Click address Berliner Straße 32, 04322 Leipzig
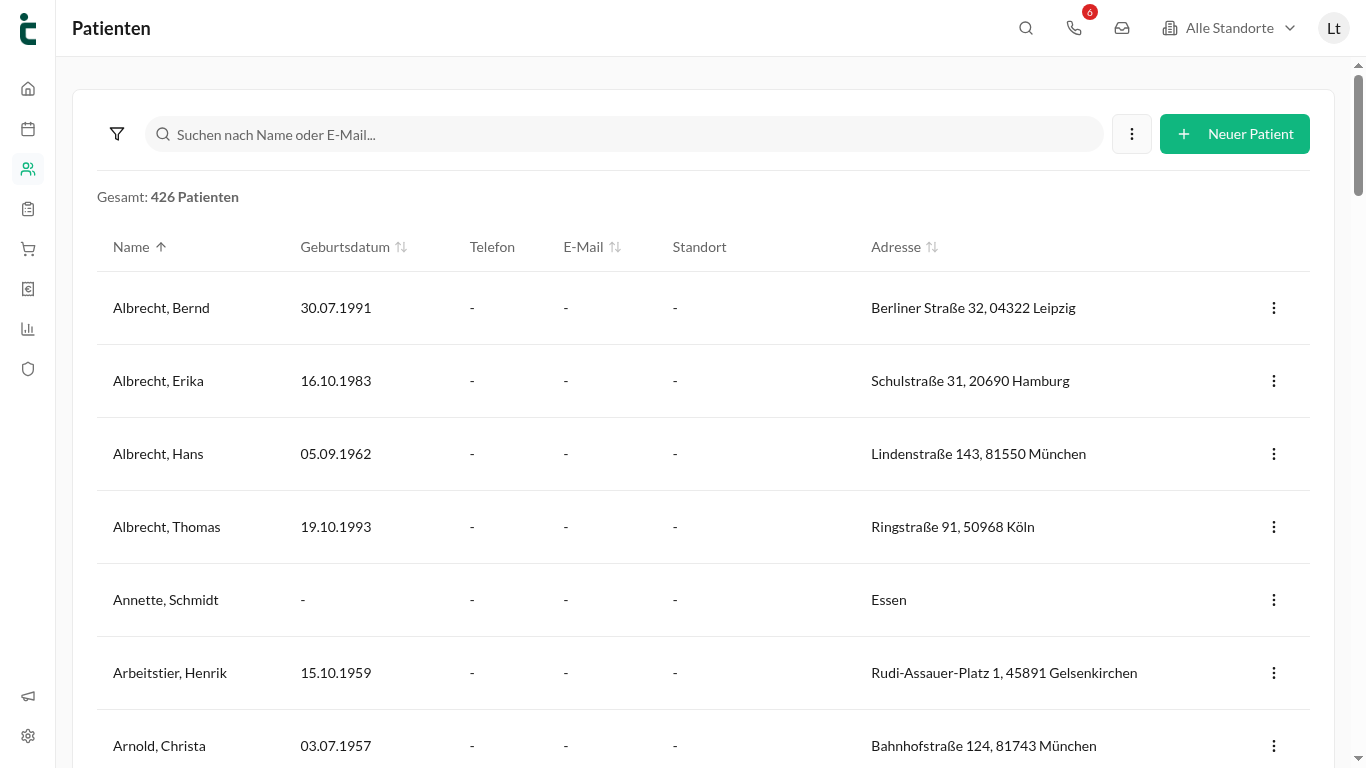 pyautogui.click(x=973, y=308)
